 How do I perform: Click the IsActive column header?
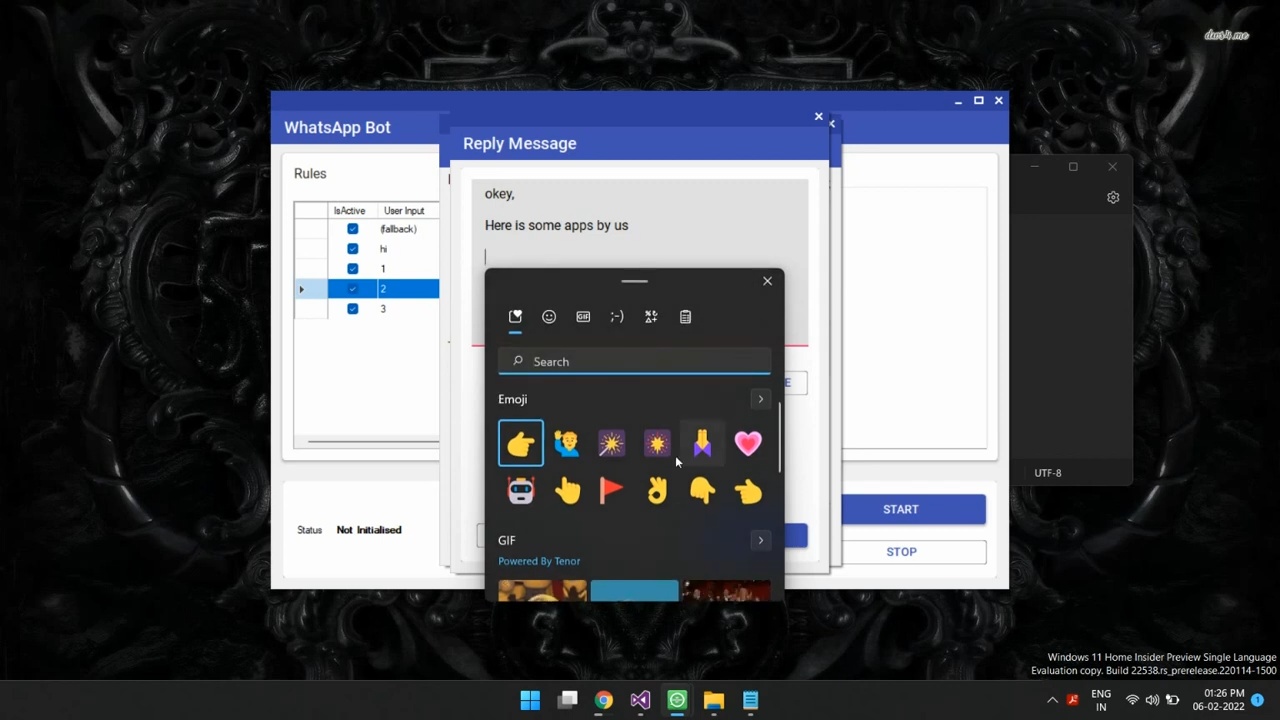click(x=351, y=210)
